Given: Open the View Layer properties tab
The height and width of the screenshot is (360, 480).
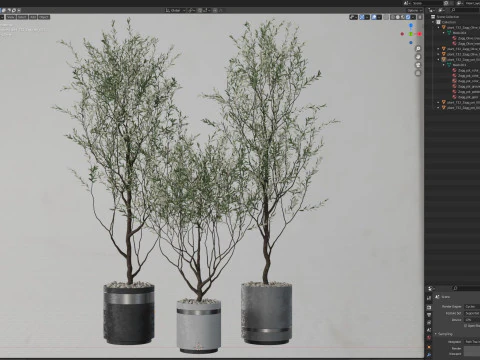Looking at the screenshot, I should pyautogui.click(x=429, y=322).
